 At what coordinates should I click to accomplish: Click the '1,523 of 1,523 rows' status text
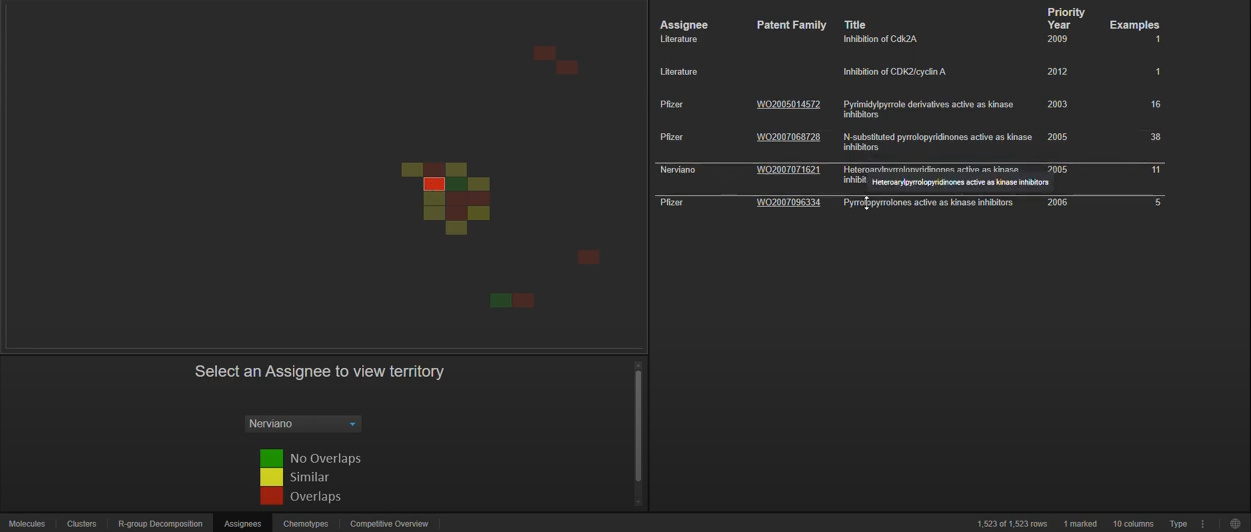point(1012,524)
